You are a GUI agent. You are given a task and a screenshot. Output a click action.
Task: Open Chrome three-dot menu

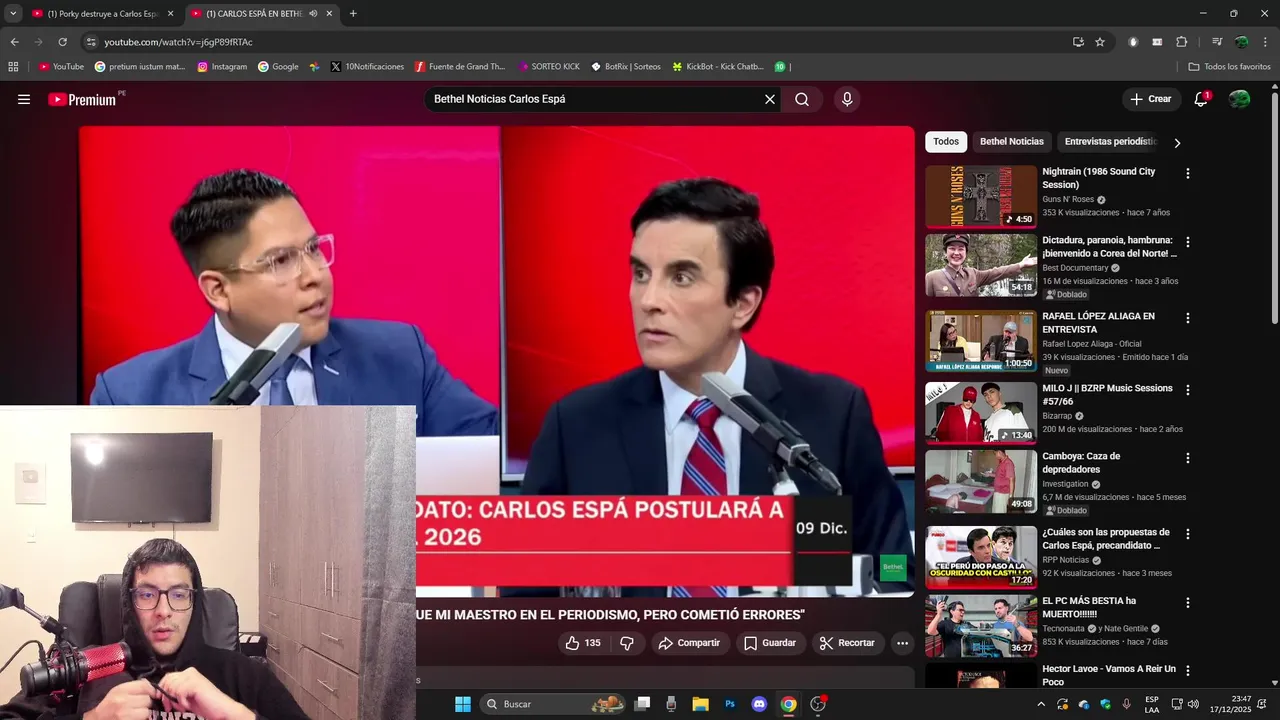(x=1265, y=42)
